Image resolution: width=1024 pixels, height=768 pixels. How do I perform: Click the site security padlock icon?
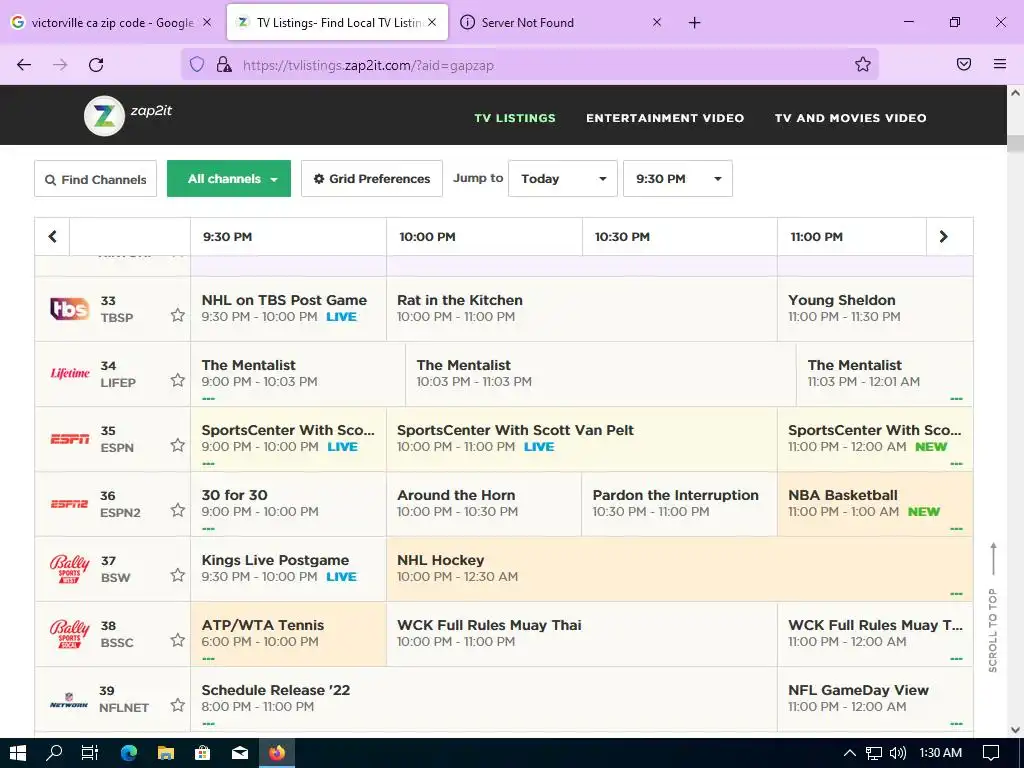[x=224, y=65]
